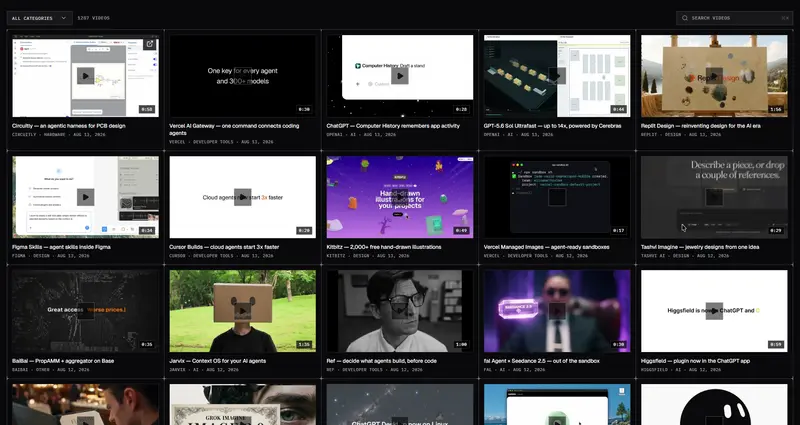Play the Tashvi Imagine jewelry video
This screenshot has height=425, width=800.
714,197
